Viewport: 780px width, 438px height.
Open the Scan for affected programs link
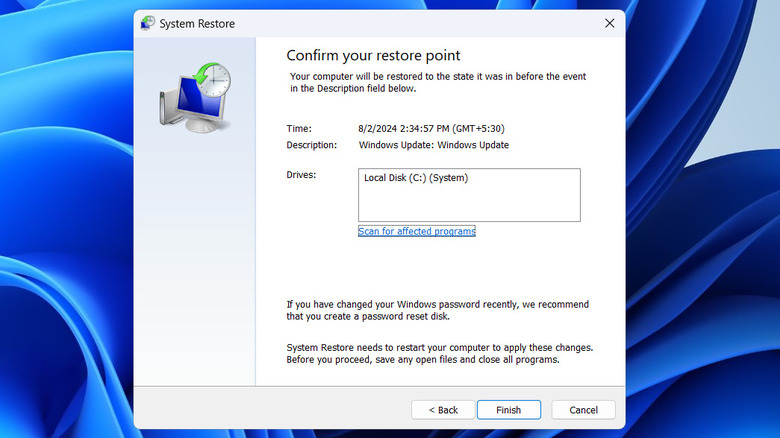coord(417,231)
